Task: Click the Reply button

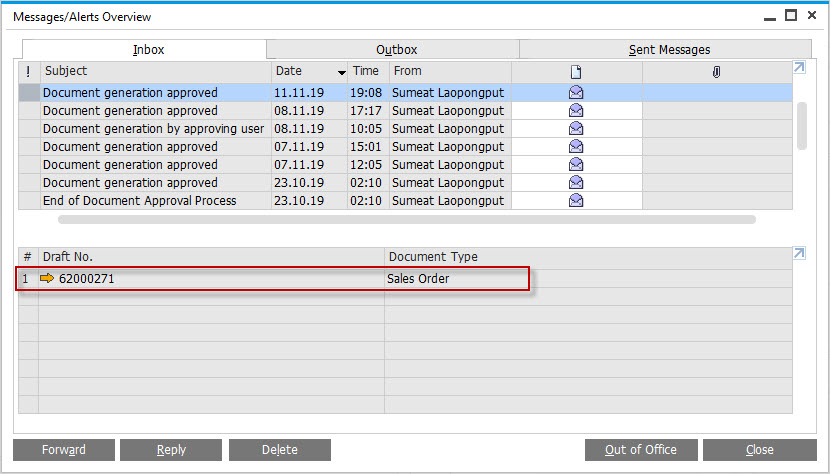Action: click(x=171, y=450)
